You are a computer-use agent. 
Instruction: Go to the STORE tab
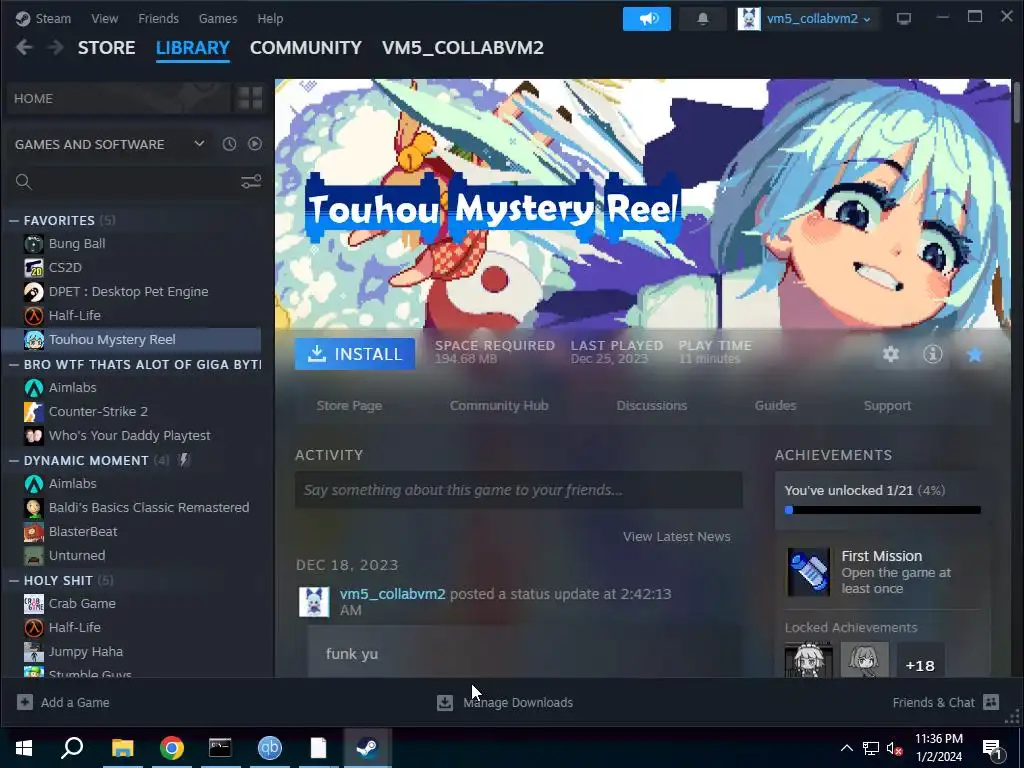coord(106,48)
